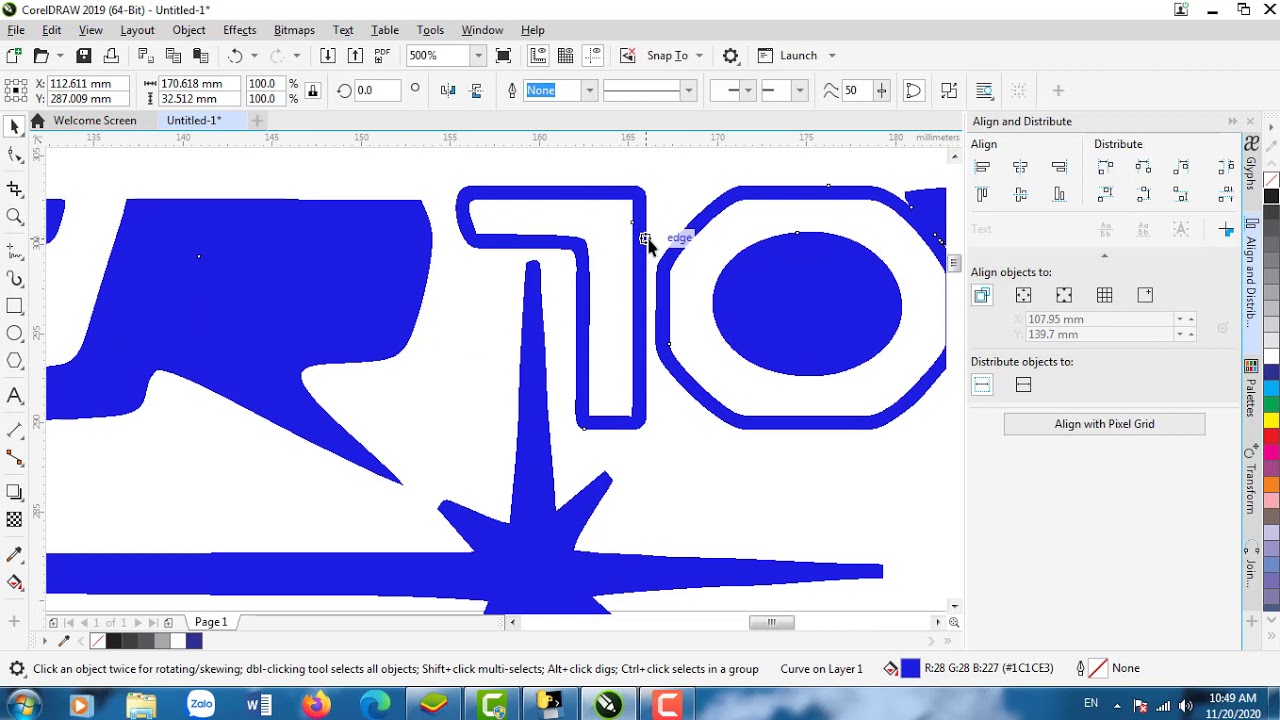Toggle Show Rulers
Viewport: 1280px width, 720px height.
[538, 56]
